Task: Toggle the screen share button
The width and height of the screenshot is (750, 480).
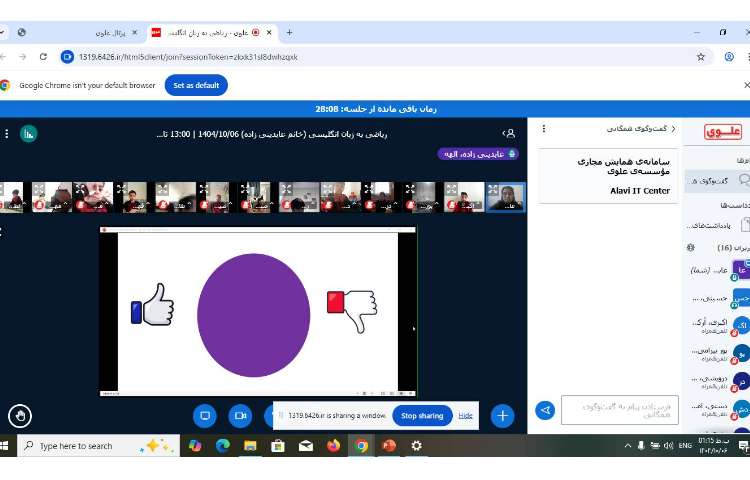Action: pos(205,415)
